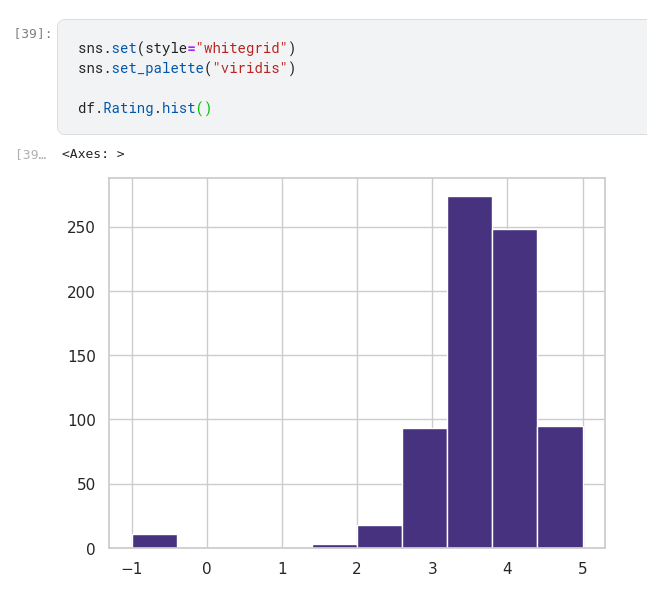Click the input prompt number [39]:
This screenshot has width=647, height=600.
[x=32, y=34]
